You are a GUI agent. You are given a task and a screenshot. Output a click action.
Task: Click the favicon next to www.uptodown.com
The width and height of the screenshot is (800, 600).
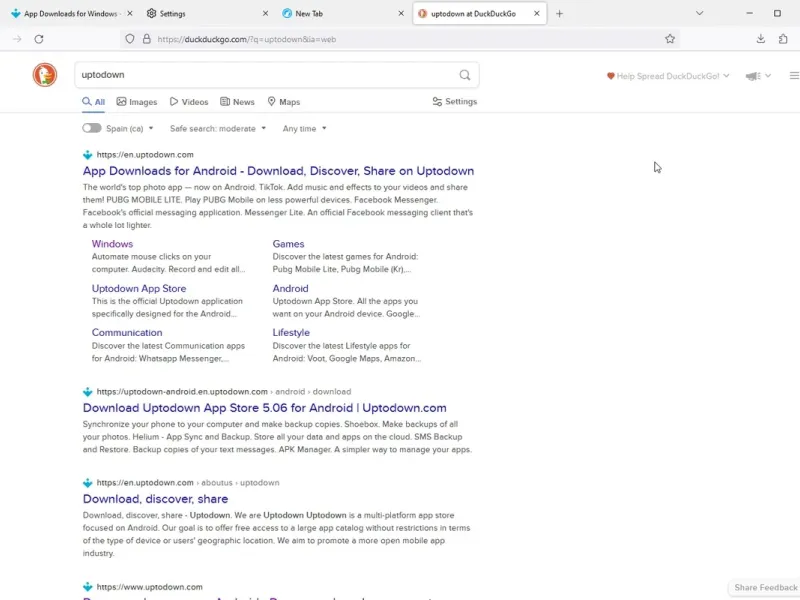coord(88,587)
